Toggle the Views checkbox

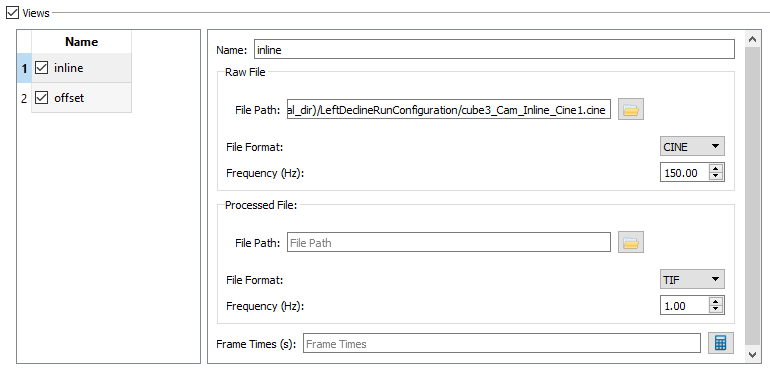tap(12, 12)
